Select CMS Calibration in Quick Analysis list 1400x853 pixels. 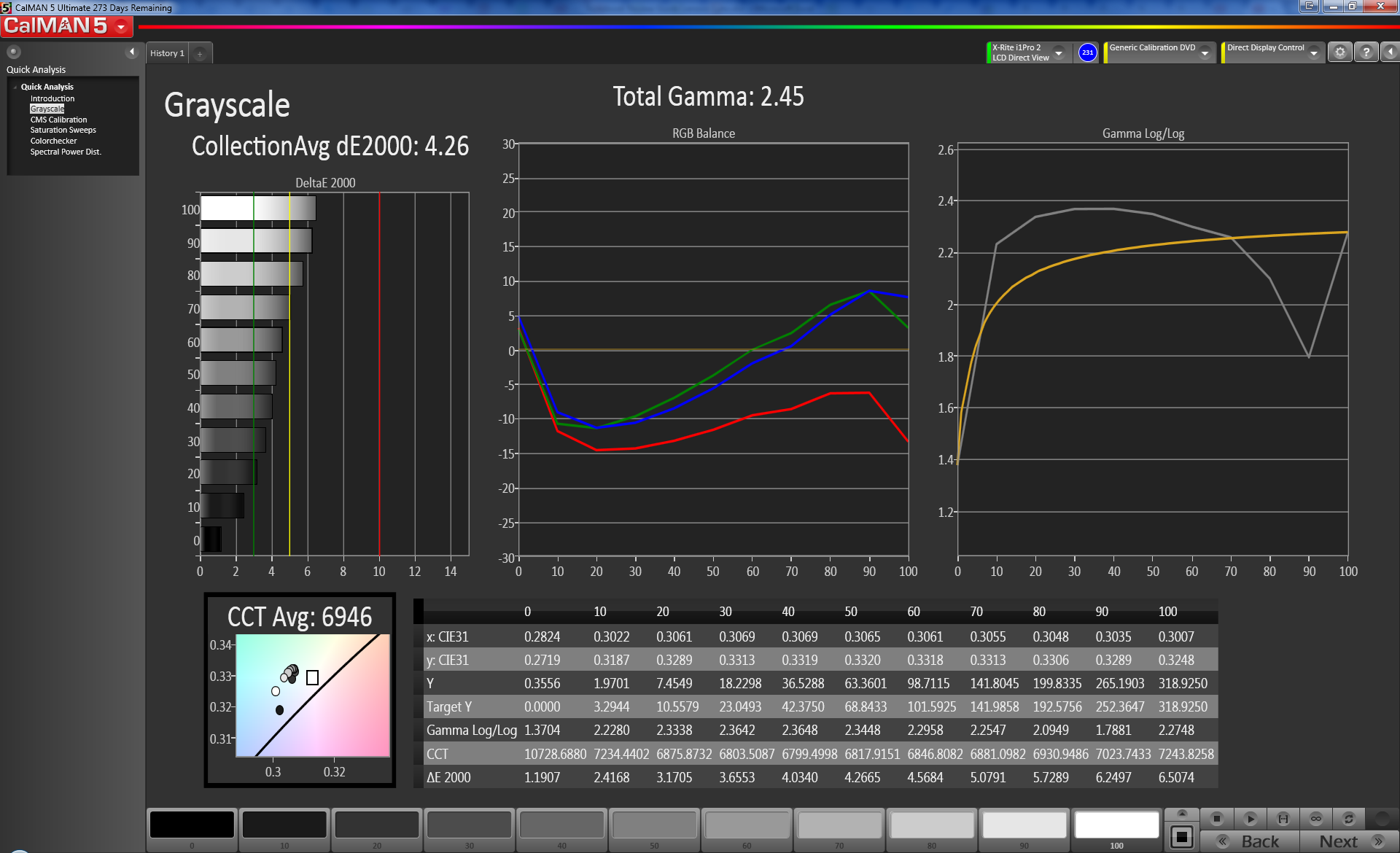click(x=58, y=120)
